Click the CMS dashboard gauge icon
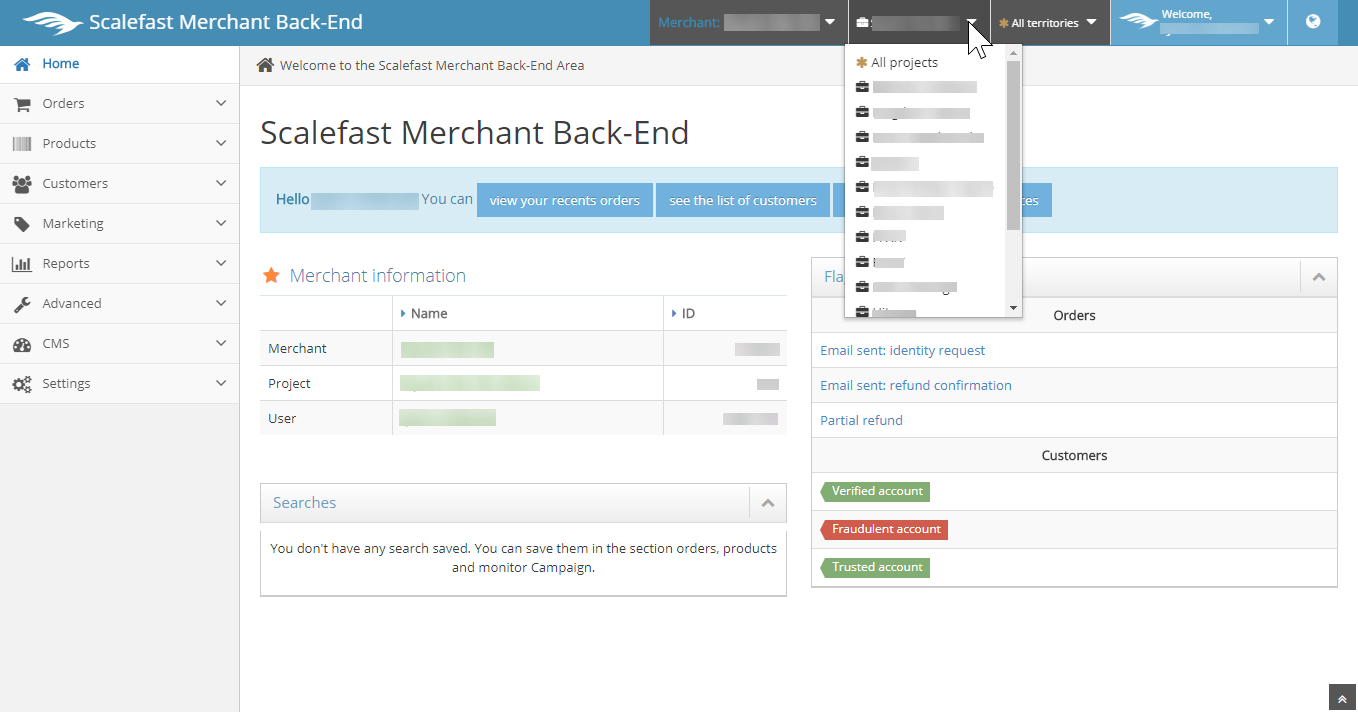1358x712 pixels. [x=21, y=344]
